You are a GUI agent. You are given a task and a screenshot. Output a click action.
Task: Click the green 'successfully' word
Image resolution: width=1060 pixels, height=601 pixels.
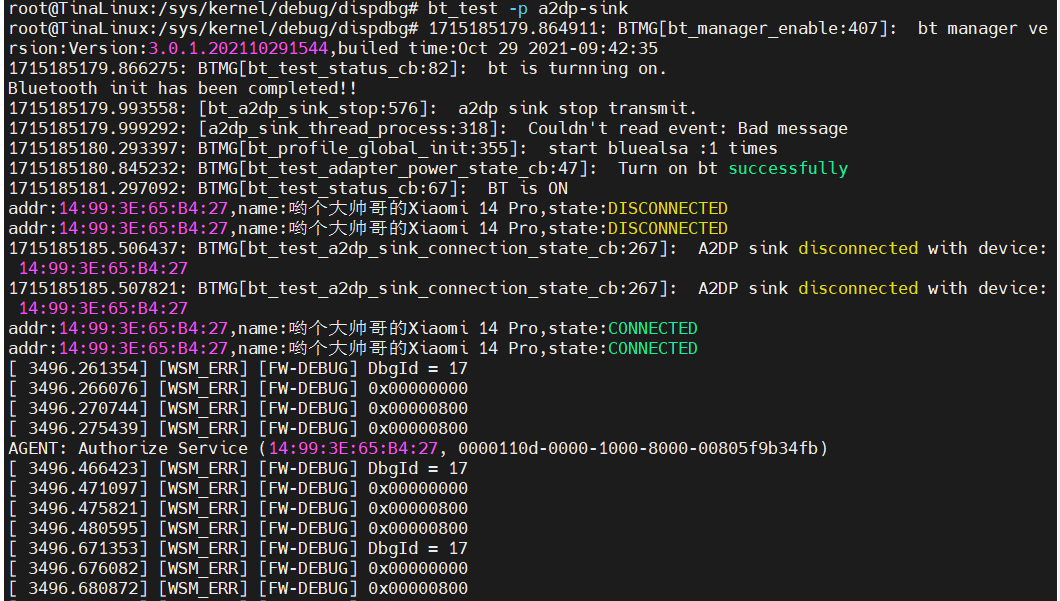(x=788, y=168)
